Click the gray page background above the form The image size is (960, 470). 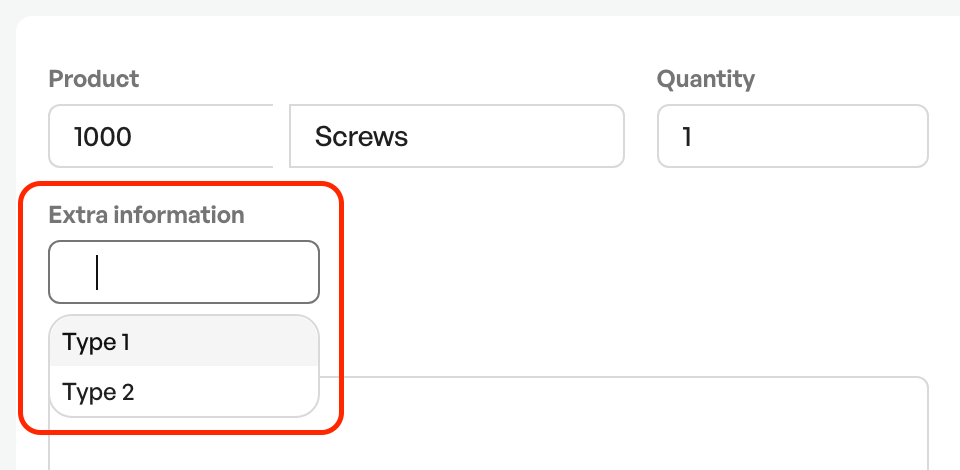coord(480,6)
